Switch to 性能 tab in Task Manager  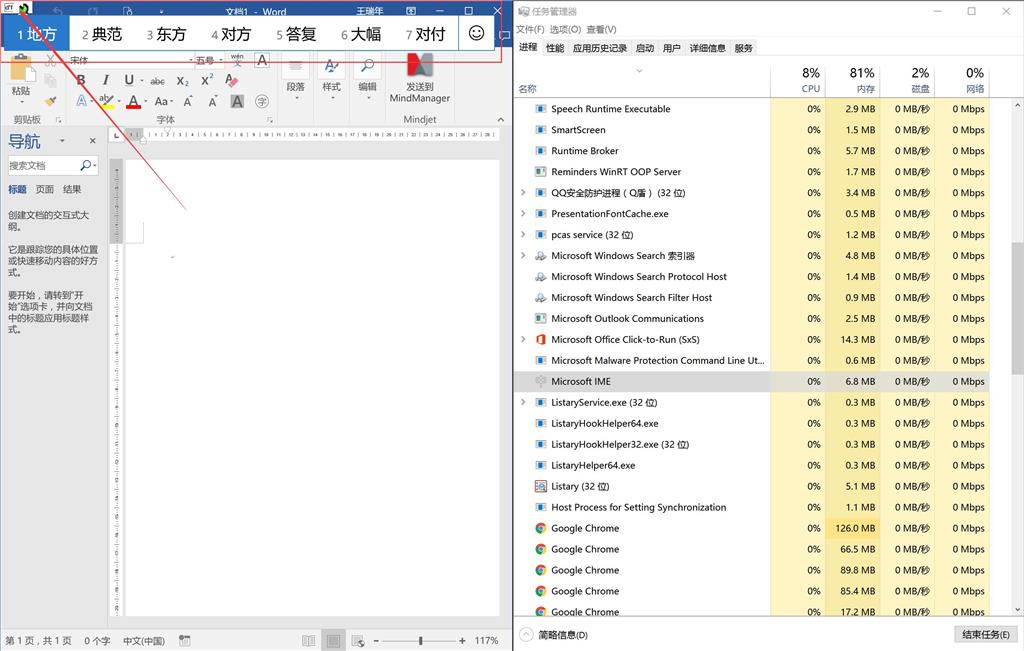555,48
